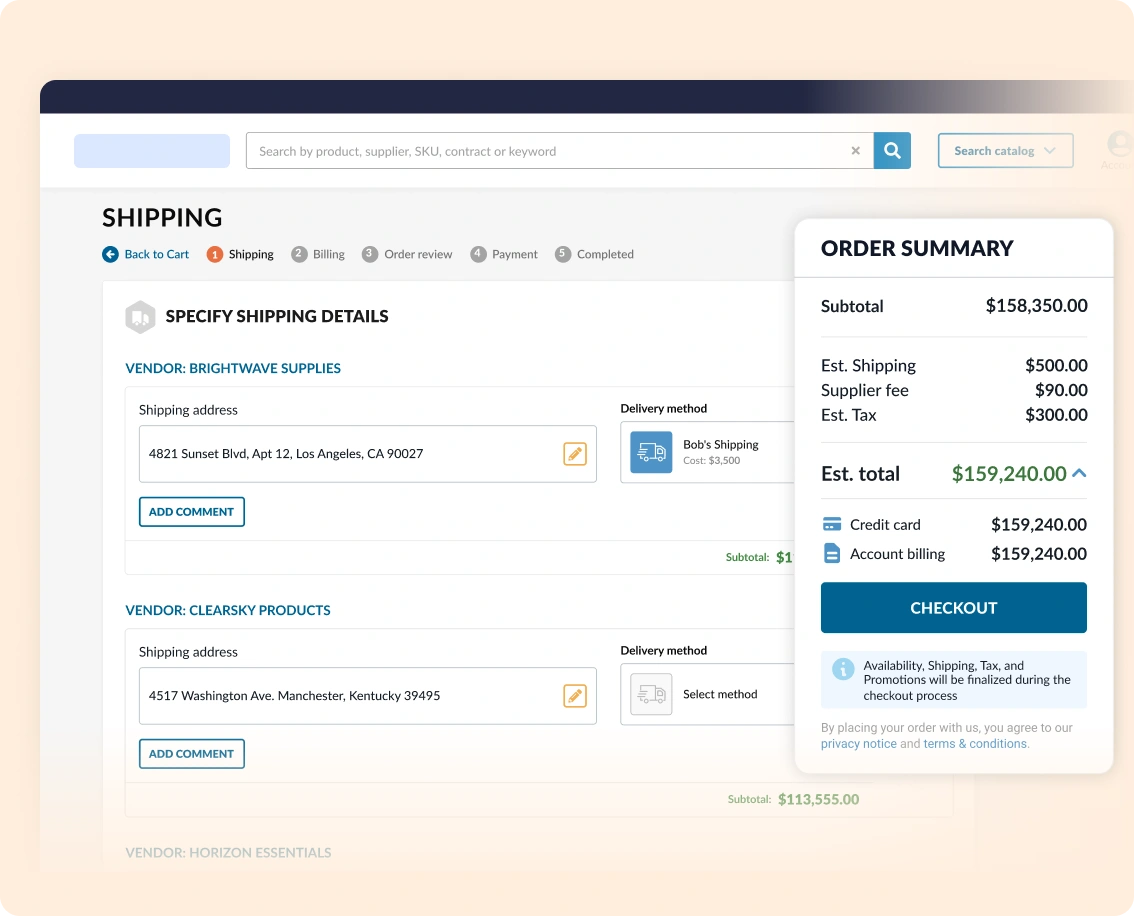Image resolution: width=1134 pixels, height=916 pixels.
Task: Click the Credit card payment row label
Action: point(885,524)
